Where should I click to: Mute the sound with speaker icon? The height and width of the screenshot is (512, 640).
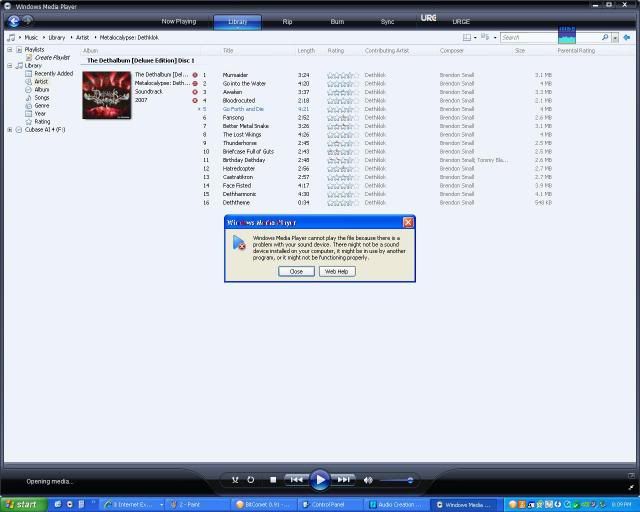click(368, 480)
